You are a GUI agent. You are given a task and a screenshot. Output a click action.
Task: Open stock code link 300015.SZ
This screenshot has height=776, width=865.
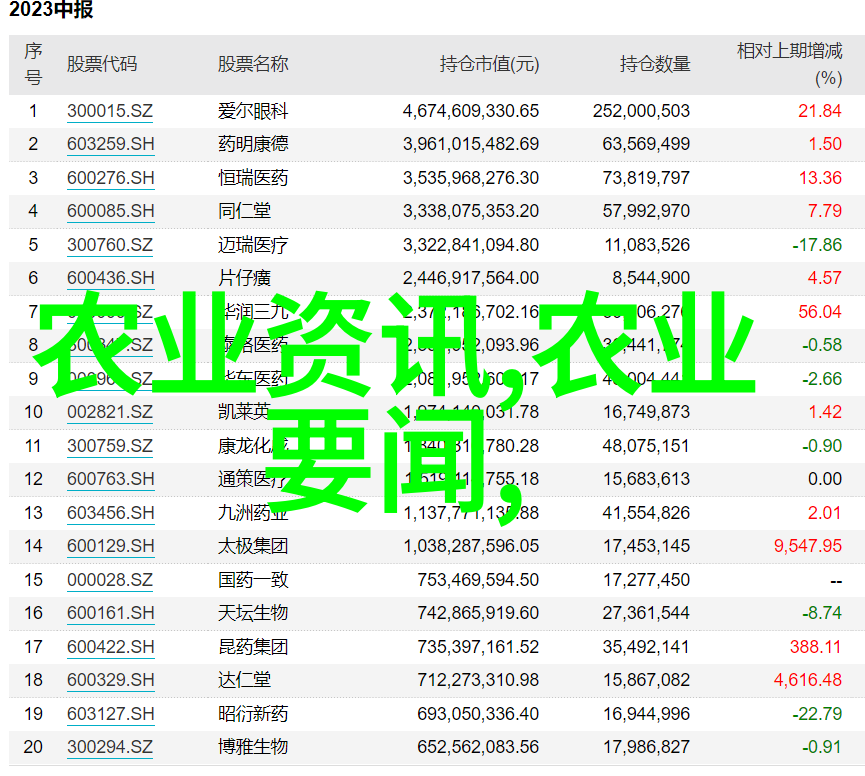coord(110,111)
